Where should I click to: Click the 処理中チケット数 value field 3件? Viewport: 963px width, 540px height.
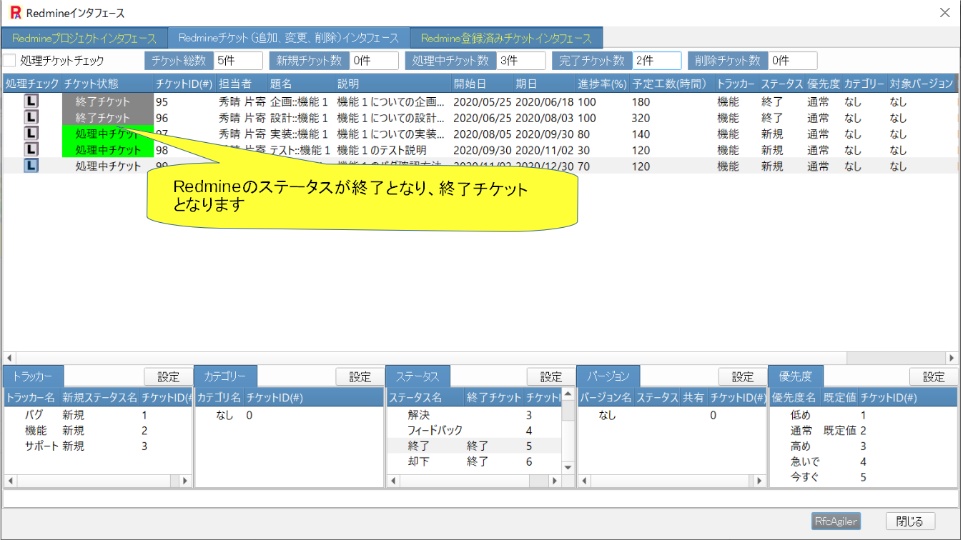coord(521,61)
